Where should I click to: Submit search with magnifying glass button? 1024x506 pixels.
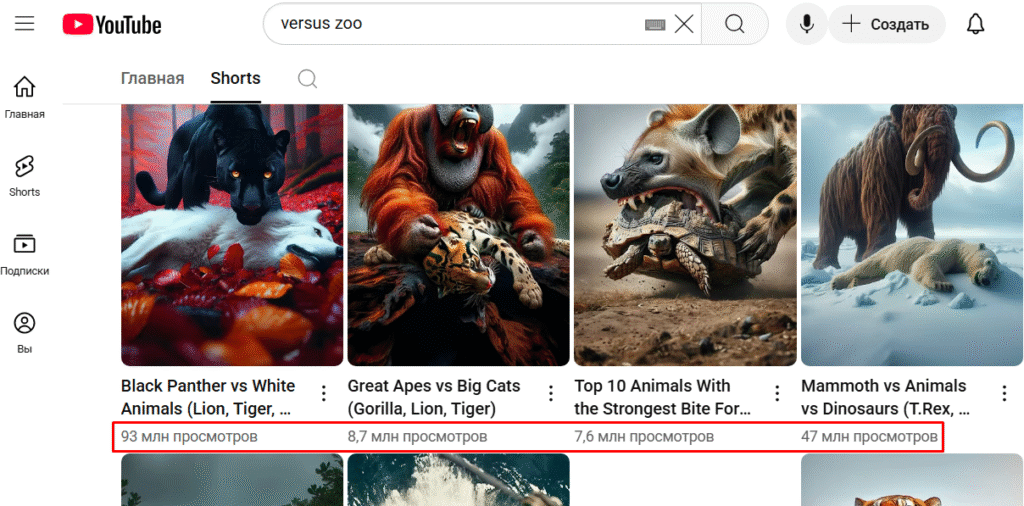point(735,24)
